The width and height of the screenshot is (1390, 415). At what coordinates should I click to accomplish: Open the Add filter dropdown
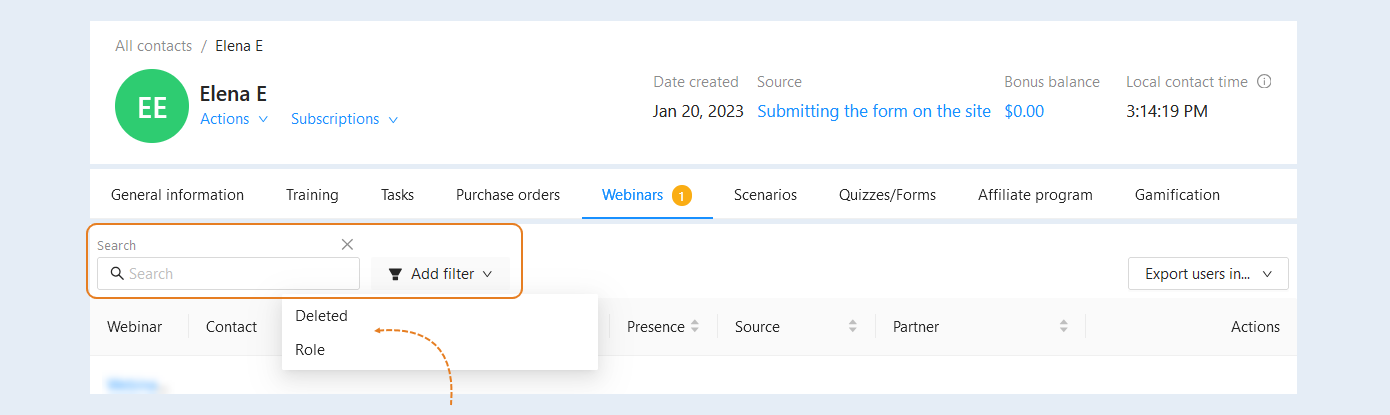point(440,273)
